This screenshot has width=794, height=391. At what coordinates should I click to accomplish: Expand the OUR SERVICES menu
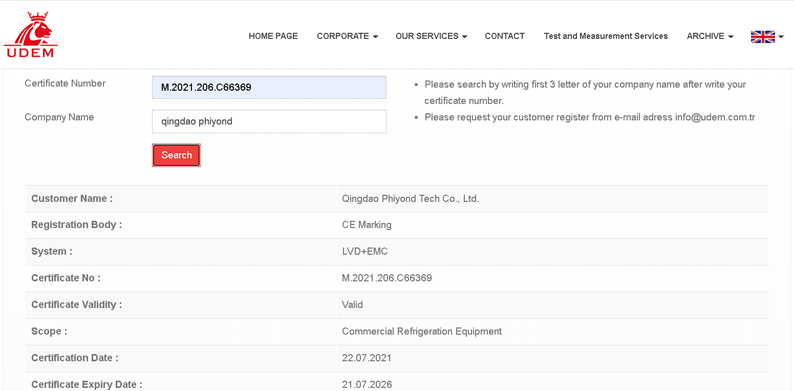431,36
